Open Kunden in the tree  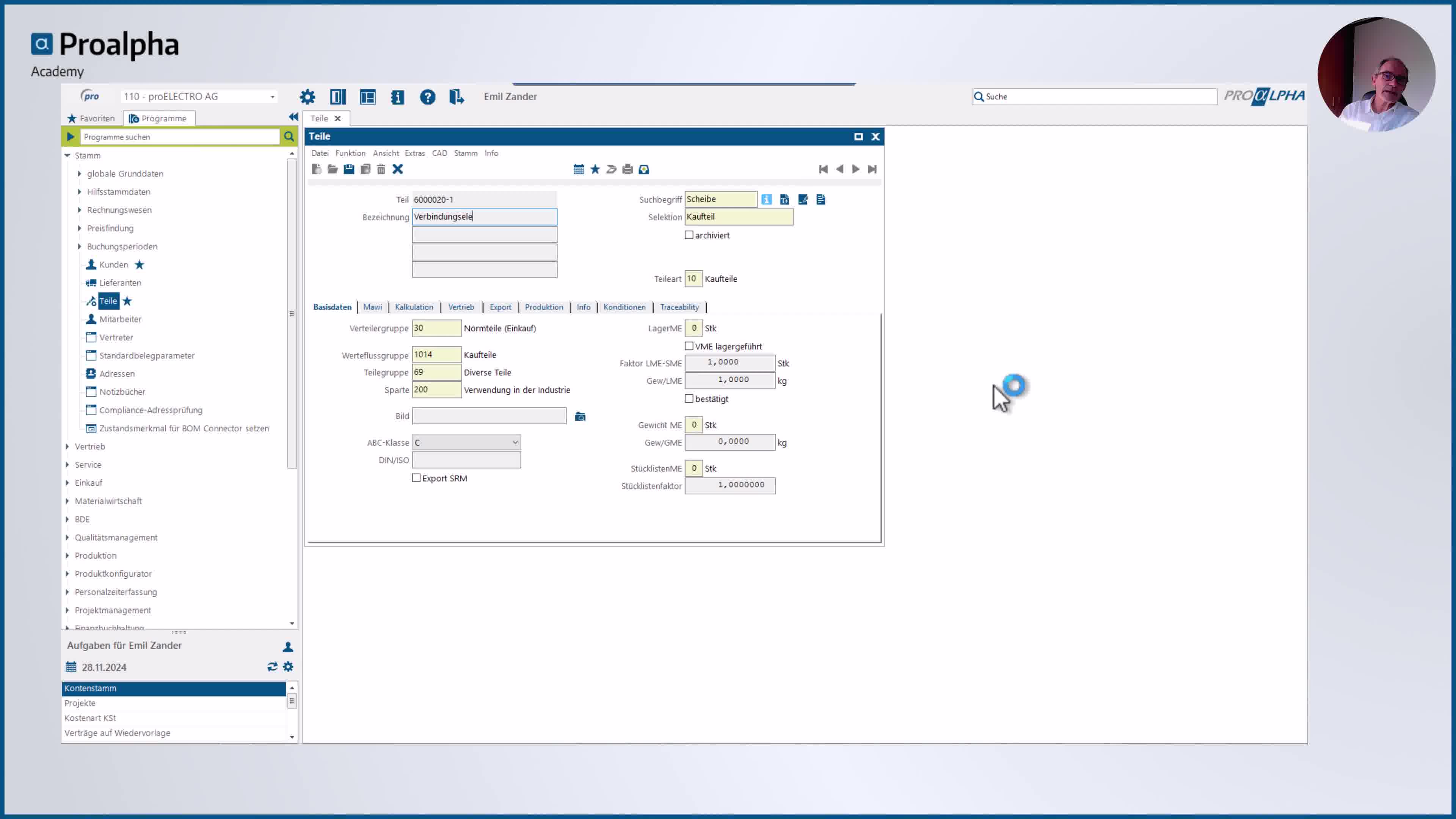point(114,265)
